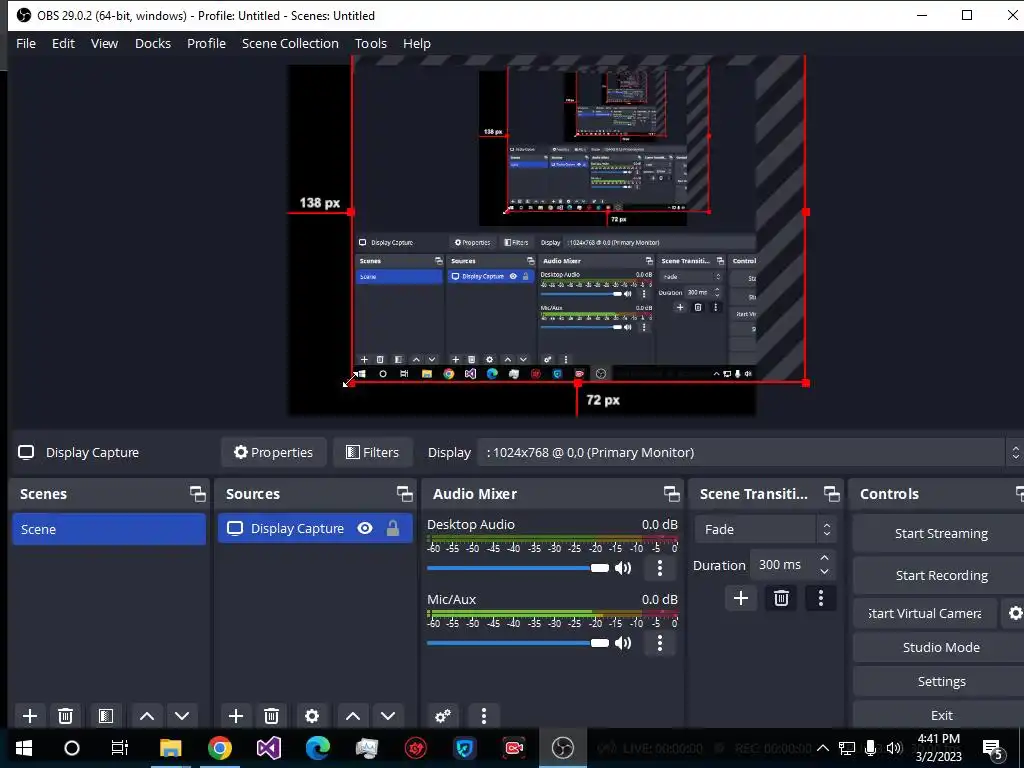Screen dimensions: 1024x768
Task: Enable Studio Mode
Action: point(940,647)
